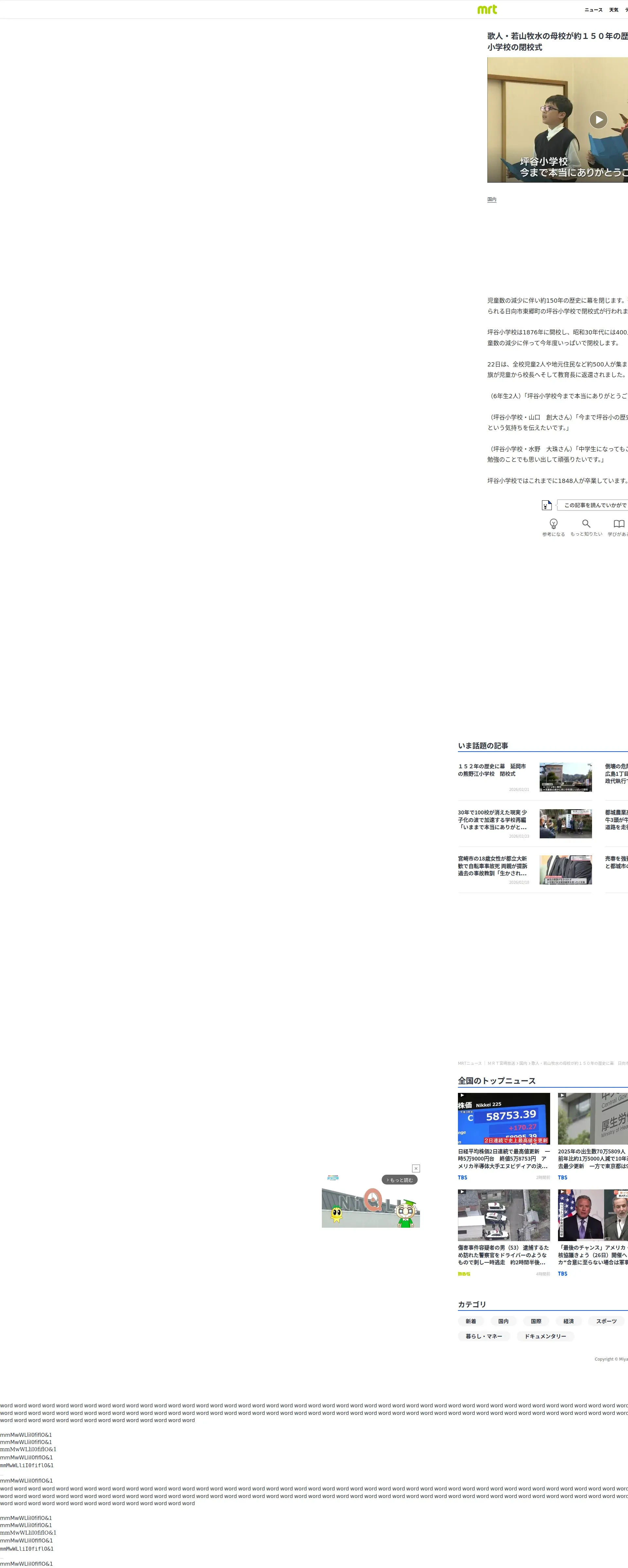Play the 坪谷小学校 closing ceremony video
628x1568 pixels.
point(598,120)
